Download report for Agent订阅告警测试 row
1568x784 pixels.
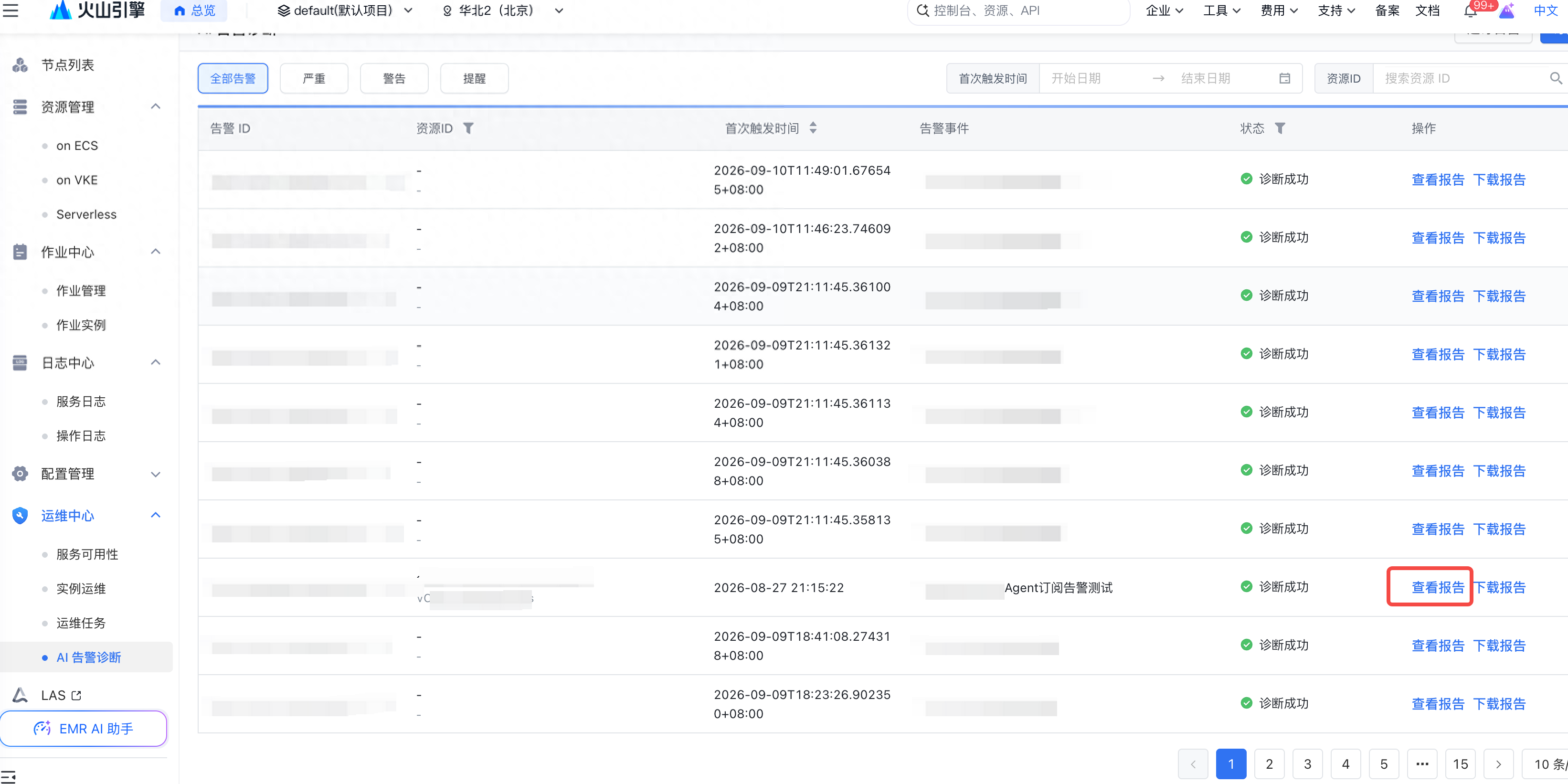1499,587
